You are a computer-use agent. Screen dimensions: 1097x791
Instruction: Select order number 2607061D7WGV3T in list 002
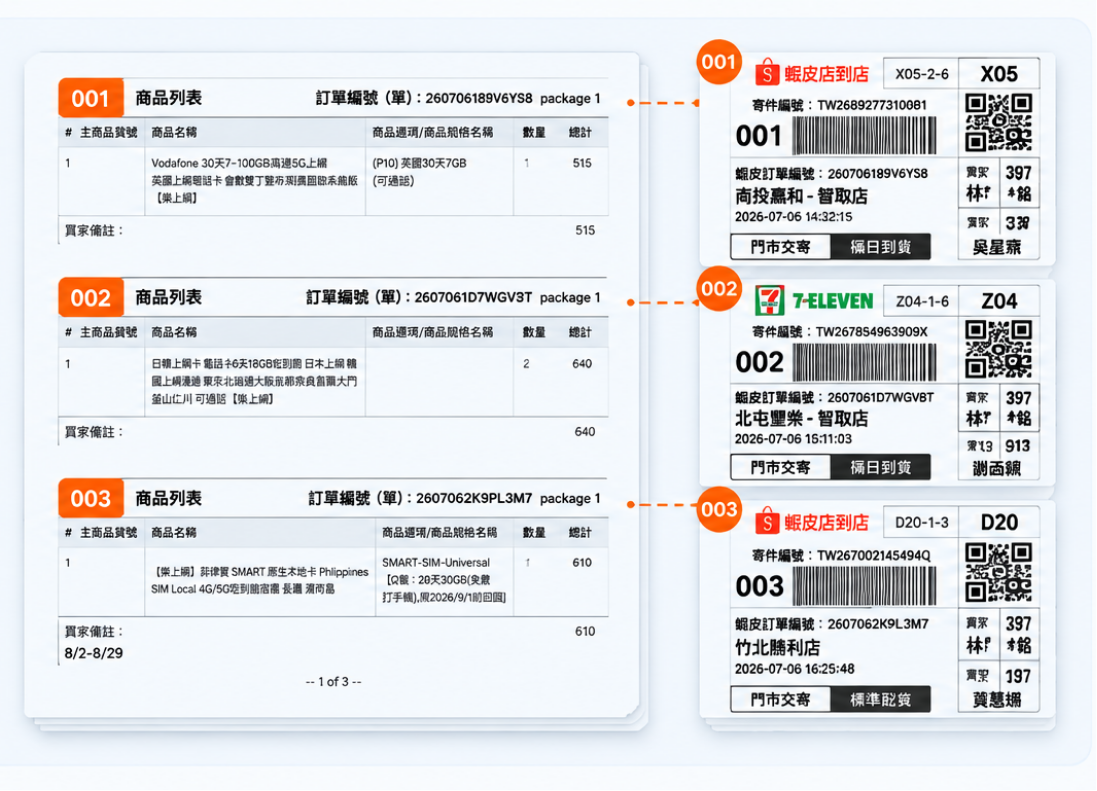[x=473, y=298]
